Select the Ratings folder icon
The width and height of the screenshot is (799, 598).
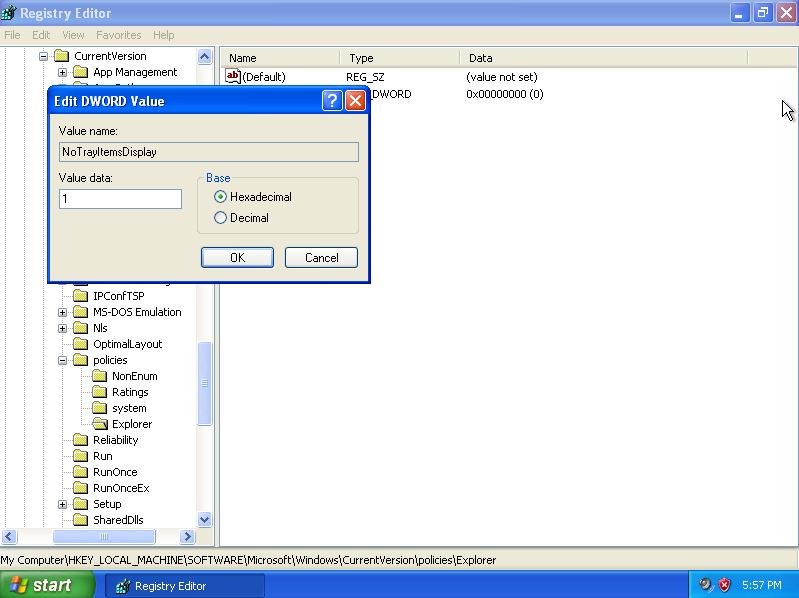point(99,392)
